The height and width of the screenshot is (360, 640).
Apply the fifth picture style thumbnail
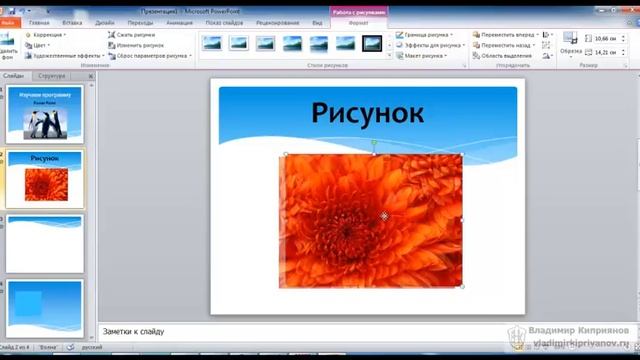pos(319,43)
